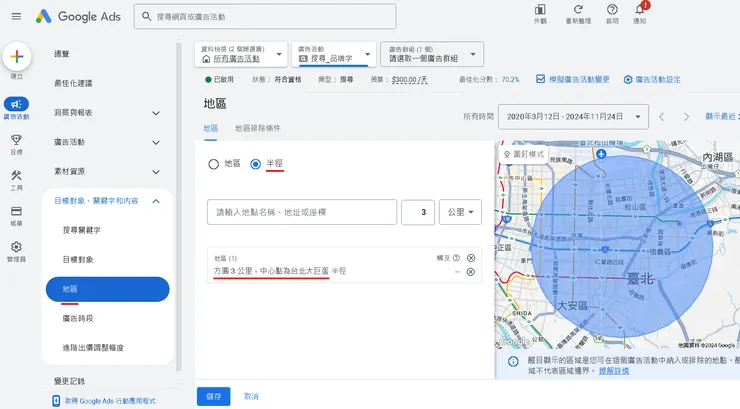Open 模擬廣告活動變更 link
The height and width of the screenshot is (409, 740).
click(x=573, y=79)
